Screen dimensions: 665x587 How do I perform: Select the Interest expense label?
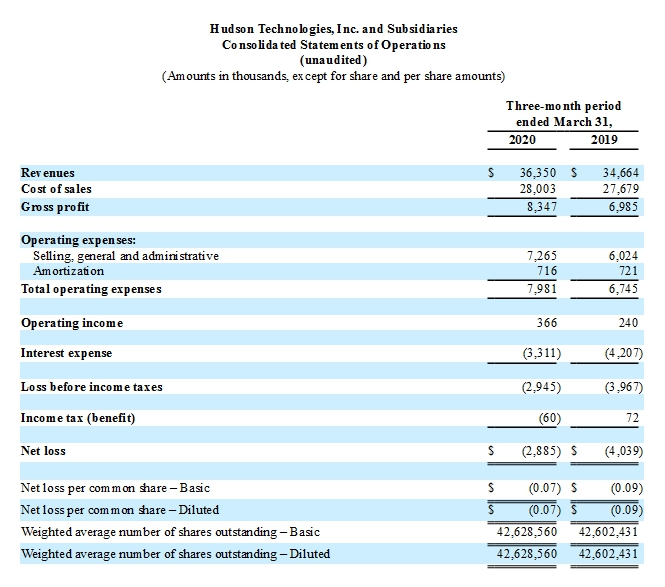(x=67, y=353)
